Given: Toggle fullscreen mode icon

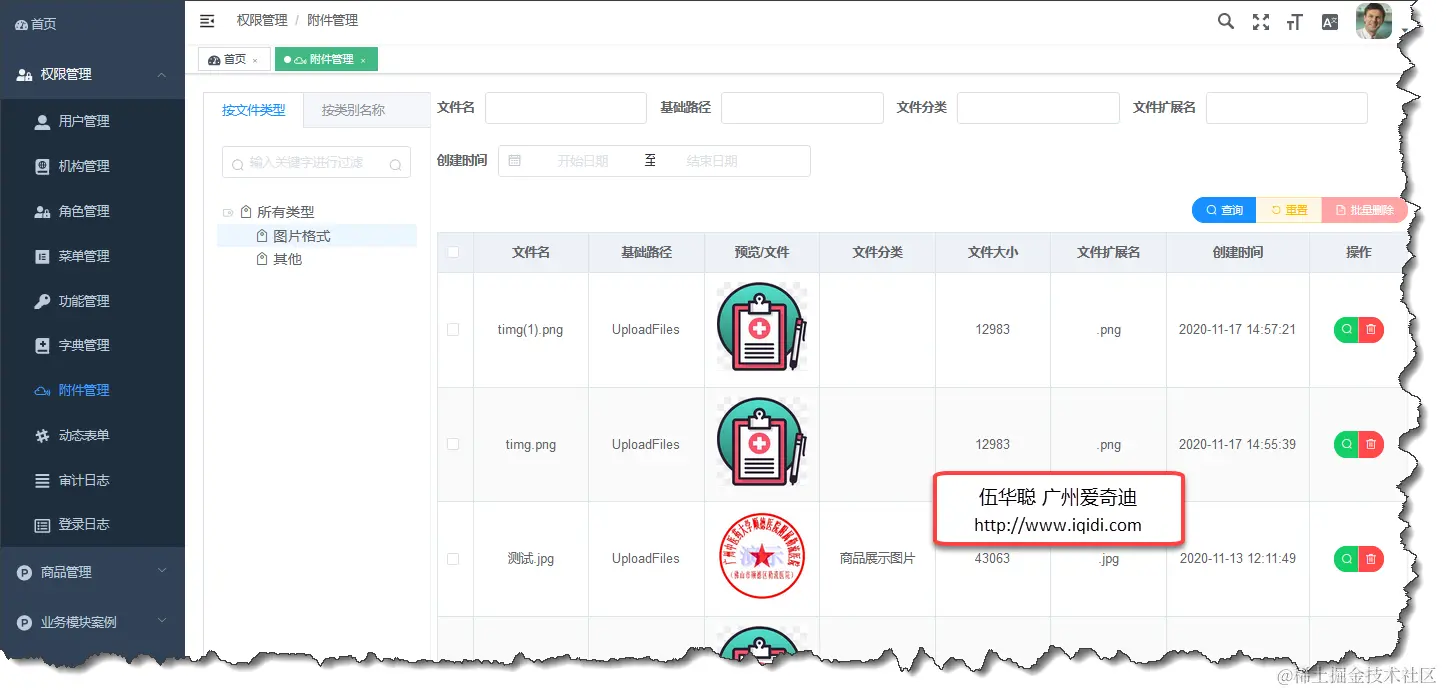Looking at the screenshot, I should [x=1261, y=22].
